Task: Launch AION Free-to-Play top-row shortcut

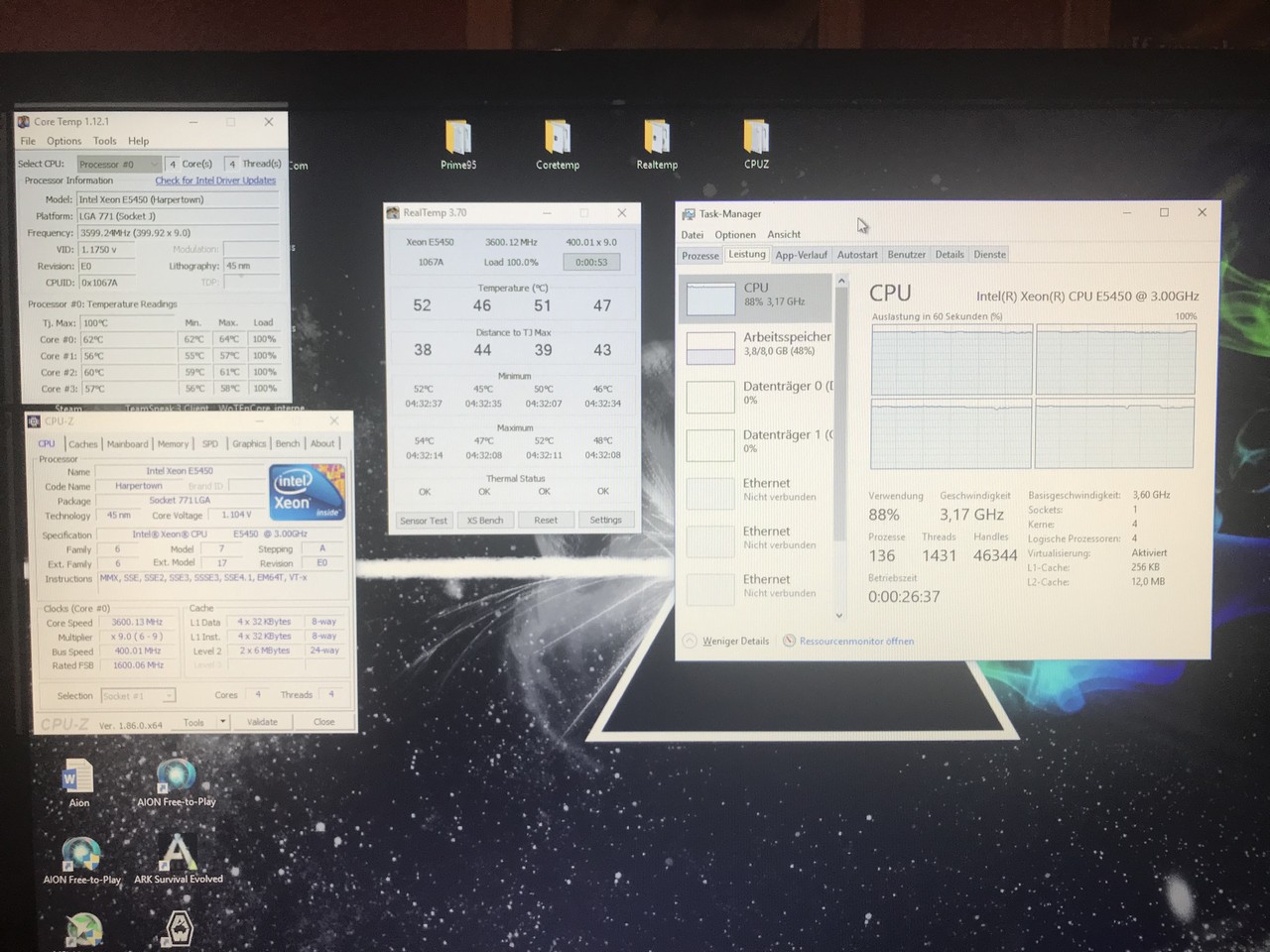Action: pyautogui.click(x=176, y=781)
